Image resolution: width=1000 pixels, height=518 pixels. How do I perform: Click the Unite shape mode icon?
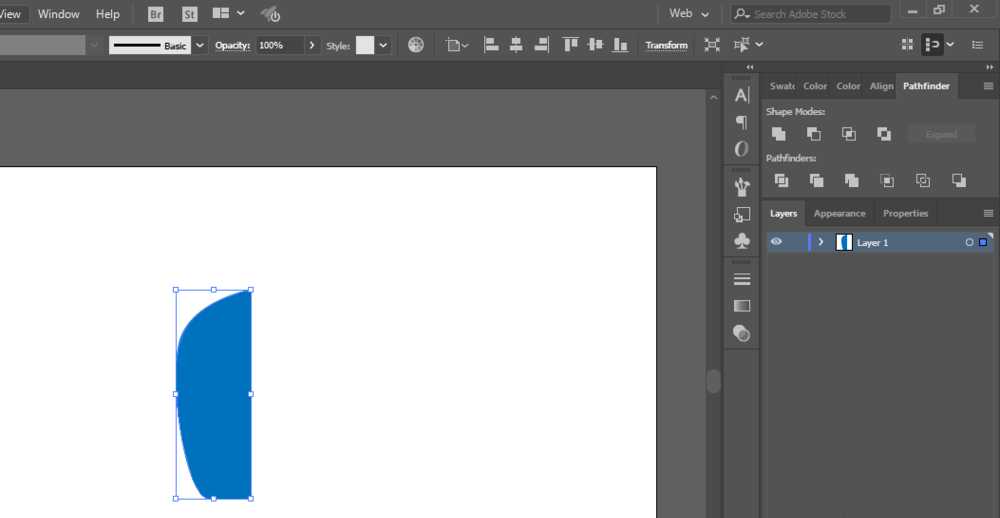778,134
